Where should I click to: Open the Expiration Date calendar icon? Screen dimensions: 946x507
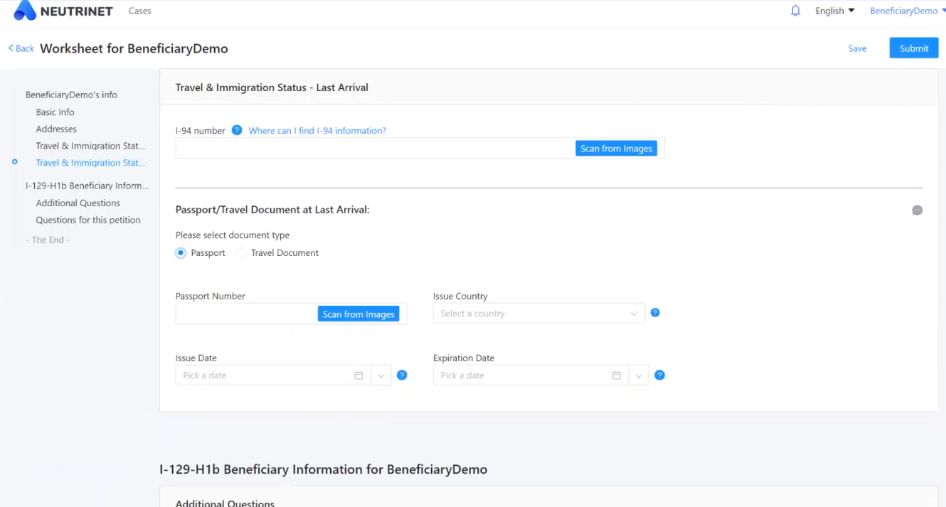click(617, 375)
